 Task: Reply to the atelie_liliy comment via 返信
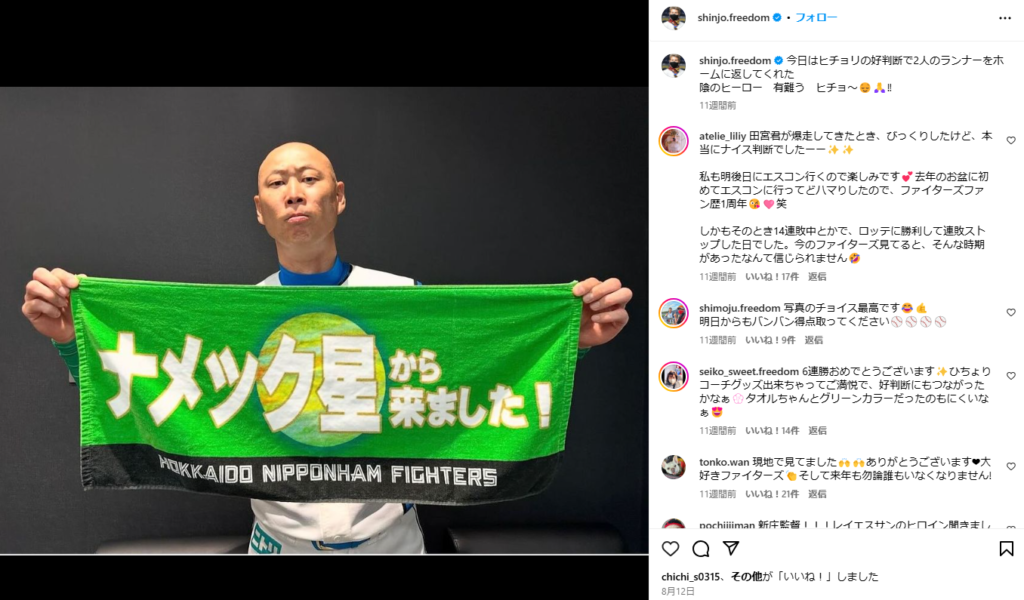click(817, 277)
